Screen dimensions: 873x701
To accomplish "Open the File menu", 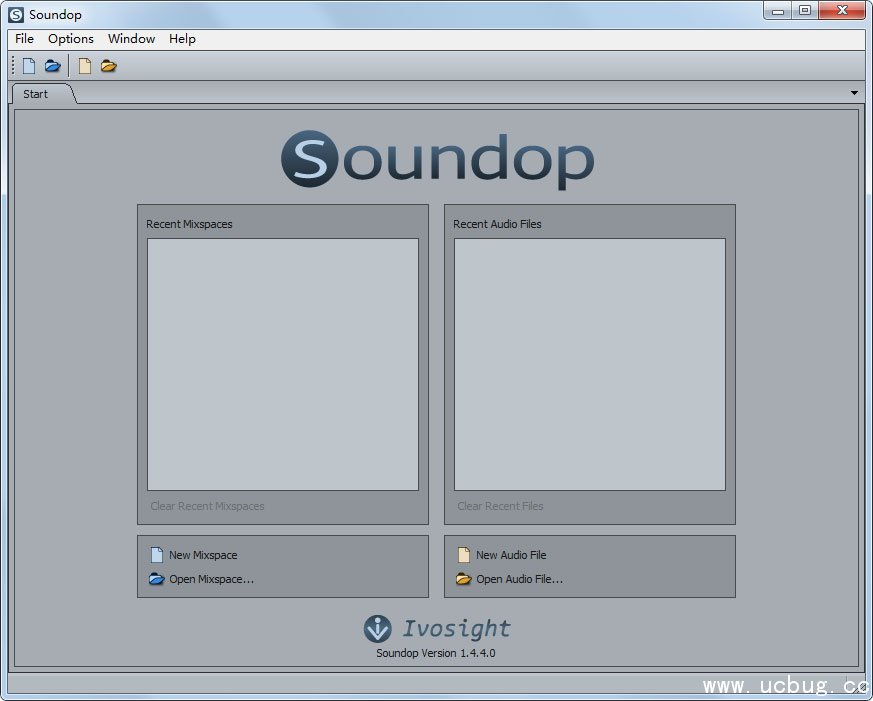I will tap(25, 39).
